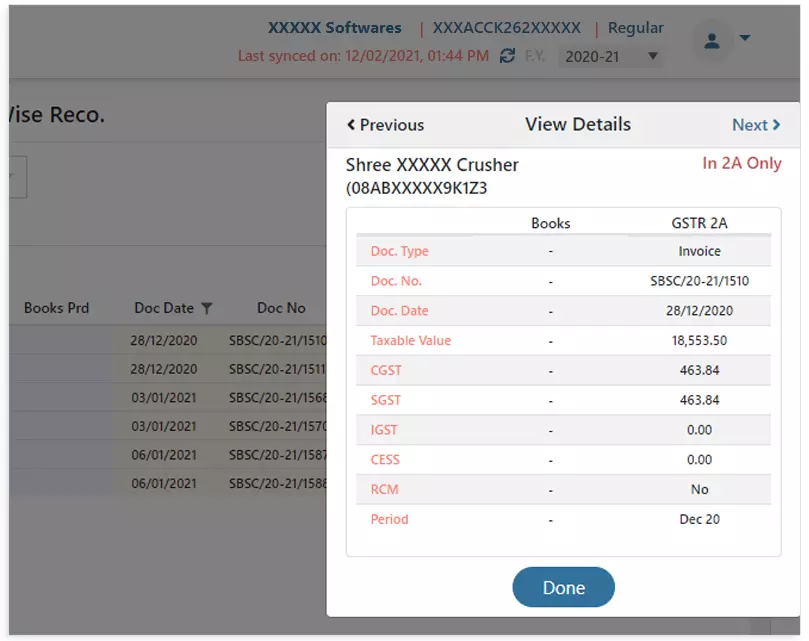Click the GSTR 2A column header
The image size is (809, 641).
pos(699,223)
